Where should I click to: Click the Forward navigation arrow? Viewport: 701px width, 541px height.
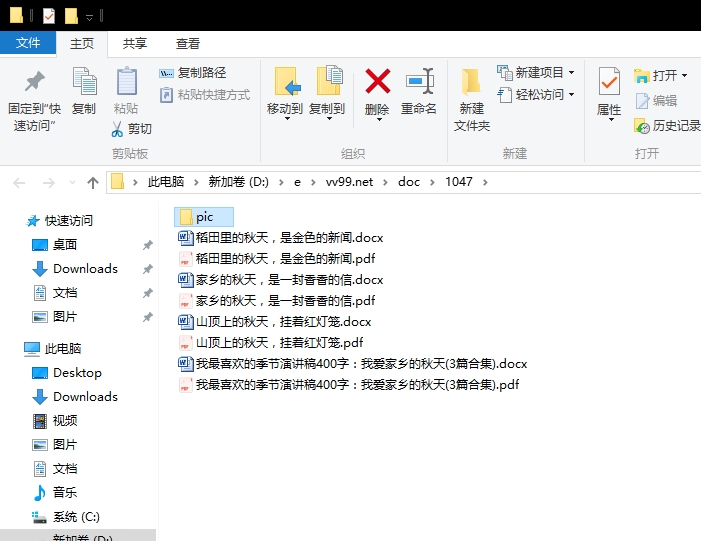(48, 183)
